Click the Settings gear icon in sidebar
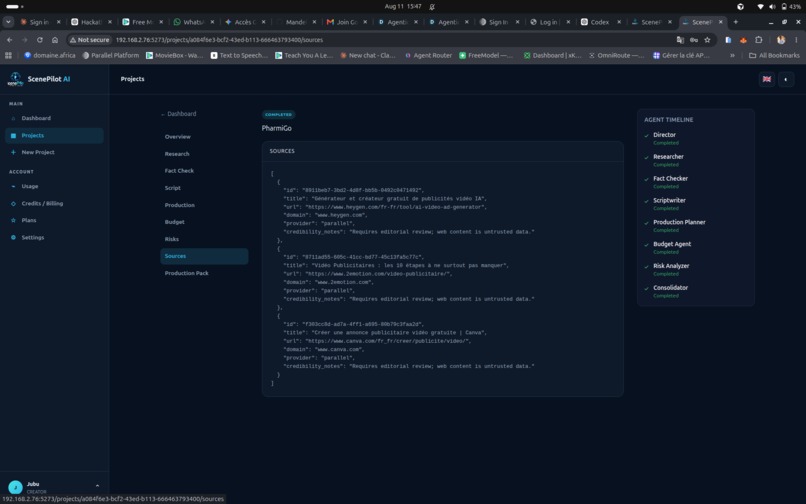Viewport: 806px width, 504px height. (x=13, y=237)
